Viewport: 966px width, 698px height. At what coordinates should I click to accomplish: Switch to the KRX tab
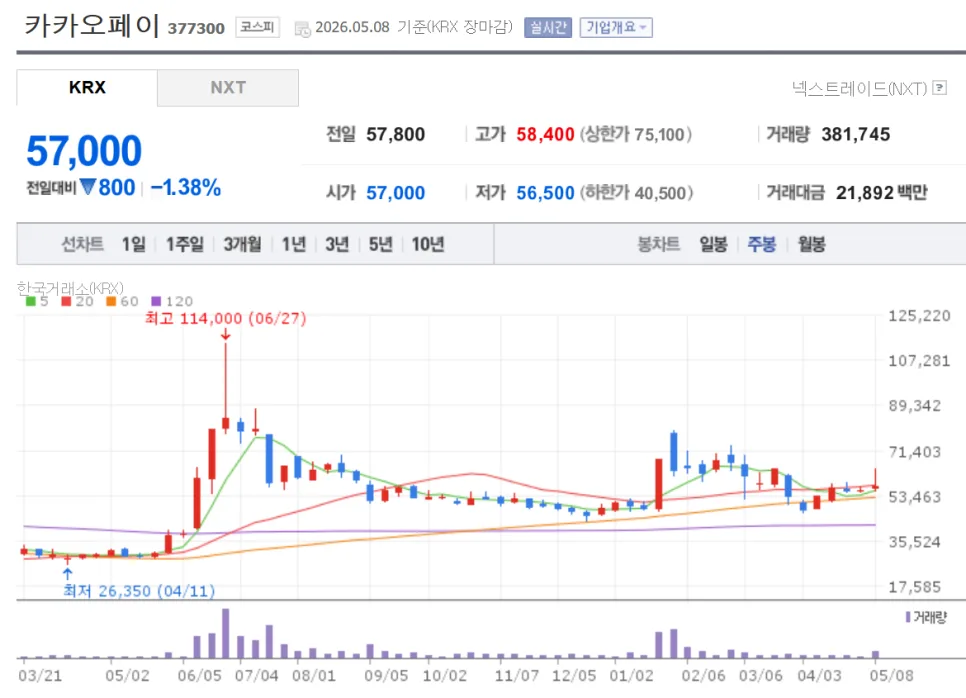pos(87,87)
